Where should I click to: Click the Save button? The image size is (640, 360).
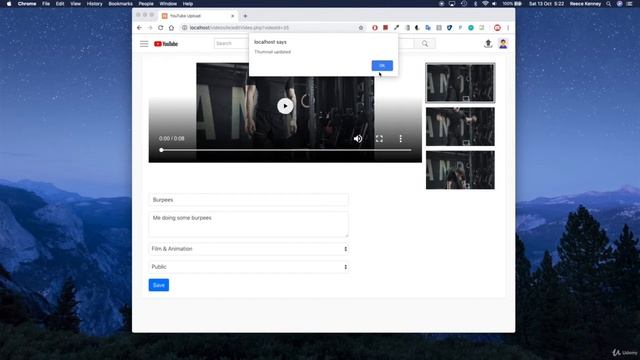[x=159, y=285]
